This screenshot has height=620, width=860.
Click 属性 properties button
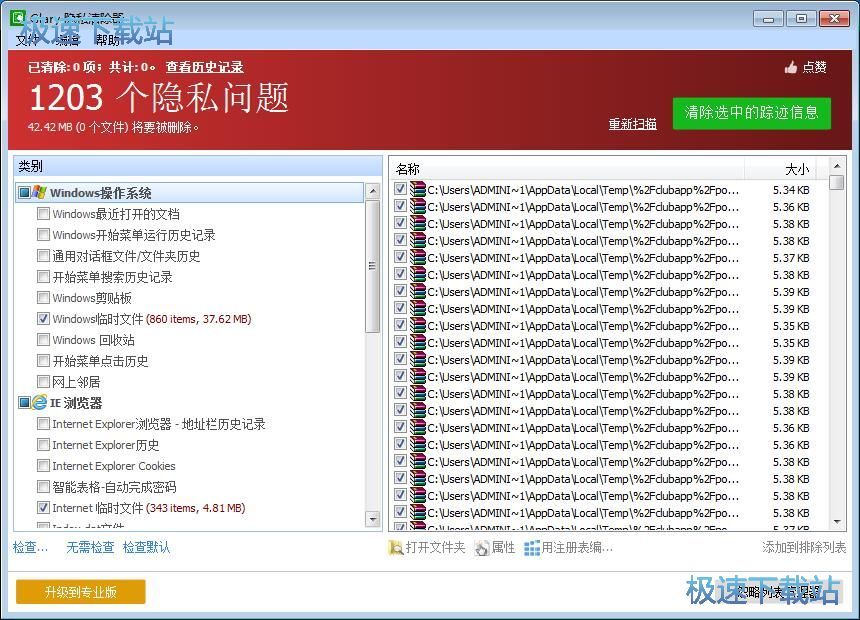point(495,548)
